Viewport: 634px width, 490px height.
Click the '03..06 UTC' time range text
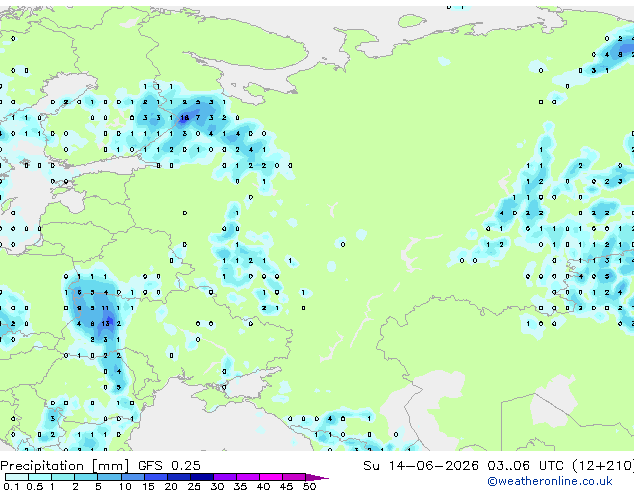[525, 466]
